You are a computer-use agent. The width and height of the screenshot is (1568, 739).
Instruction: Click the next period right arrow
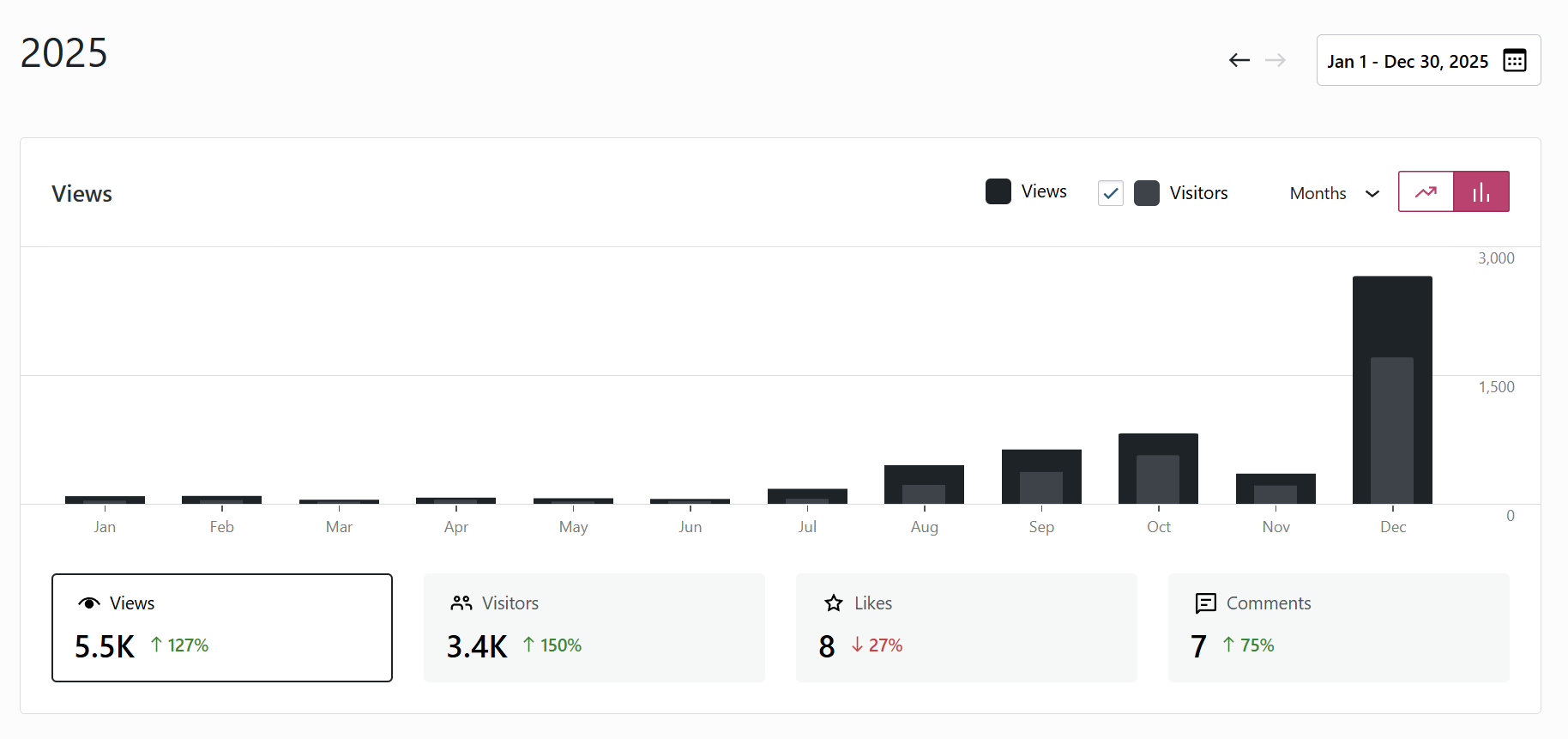[1276, 60]
